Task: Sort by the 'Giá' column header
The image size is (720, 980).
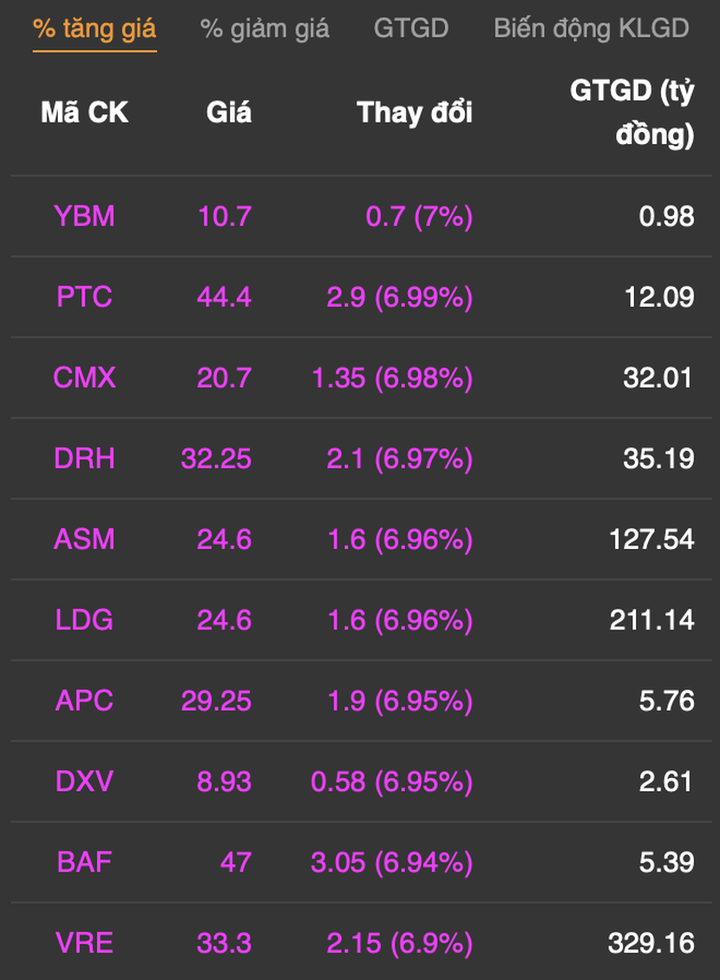Action: coord(229,113)
